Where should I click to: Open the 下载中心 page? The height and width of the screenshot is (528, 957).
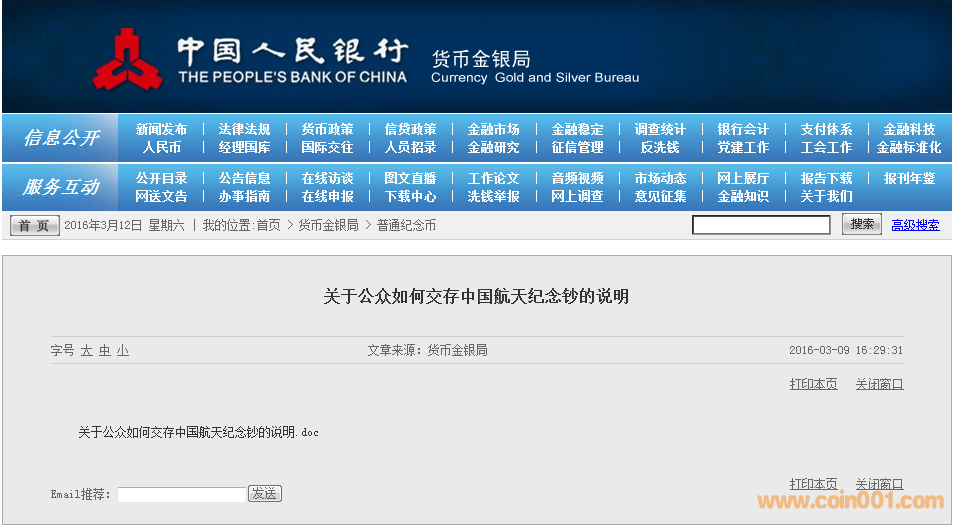point(410,197)
